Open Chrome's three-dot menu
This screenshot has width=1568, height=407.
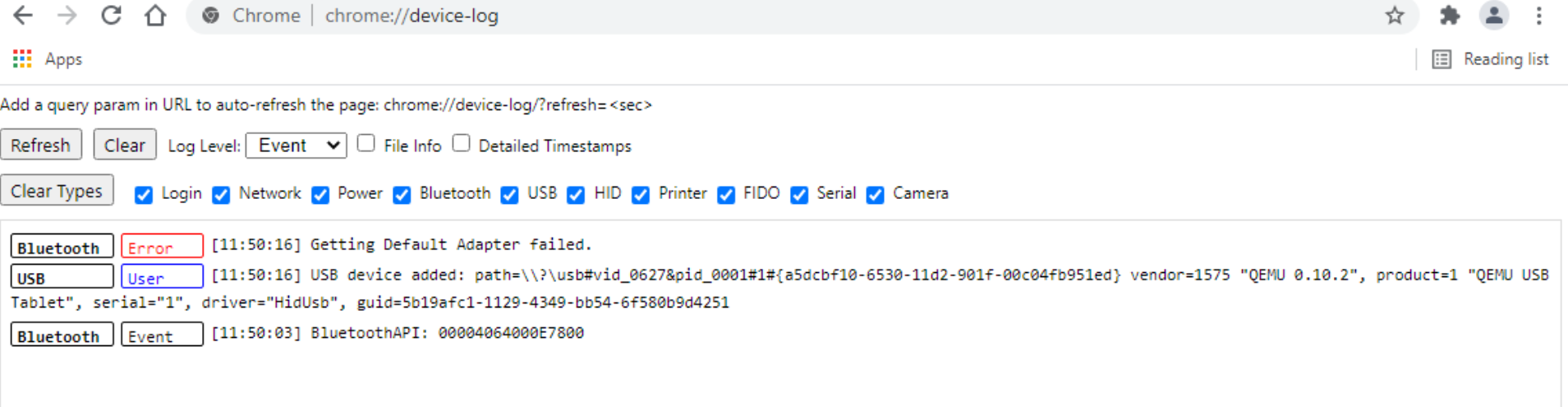[1538, 16]
